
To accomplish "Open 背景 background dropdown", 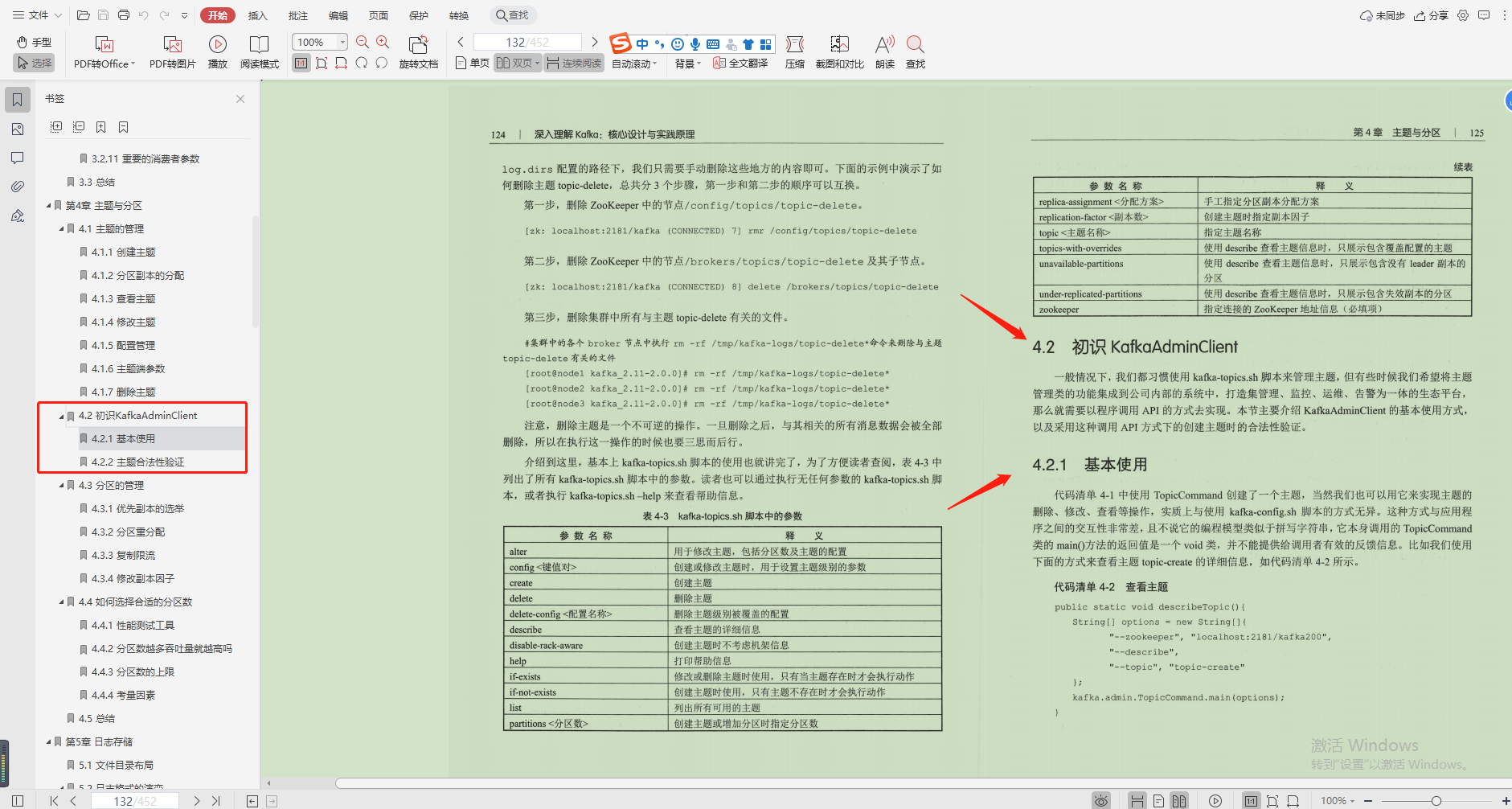I will (687, 64).
